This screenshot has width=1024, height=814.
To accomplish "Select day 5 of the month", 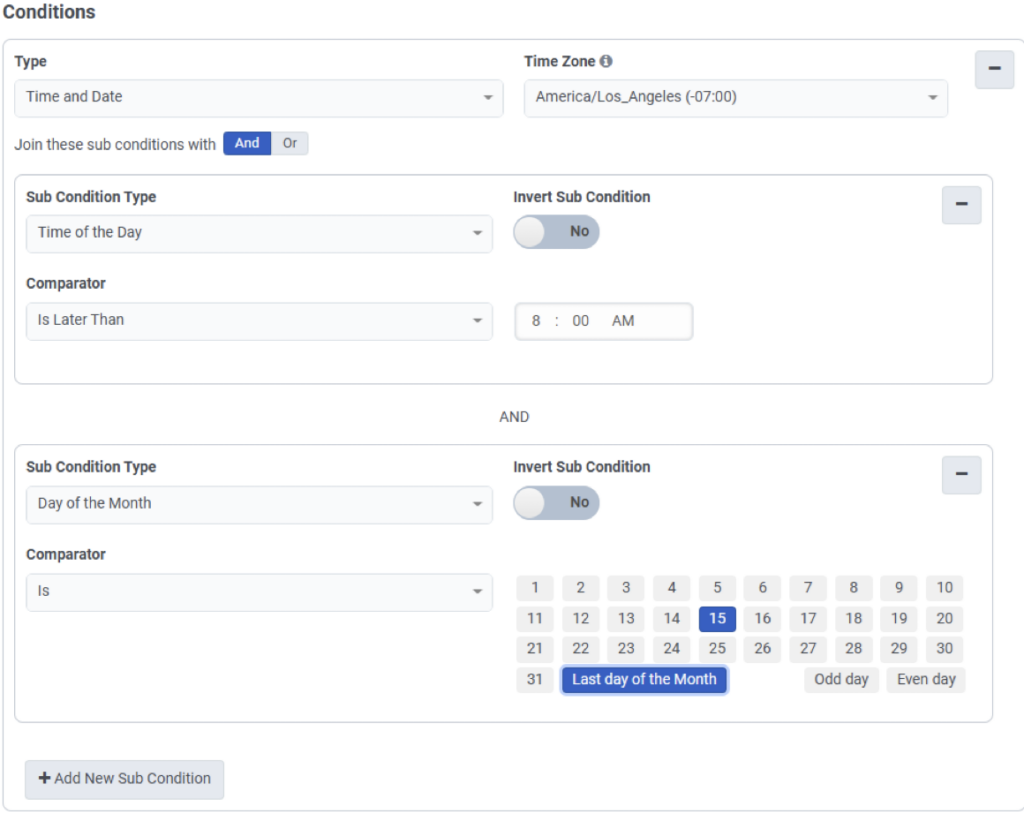I will pos(717,588).
